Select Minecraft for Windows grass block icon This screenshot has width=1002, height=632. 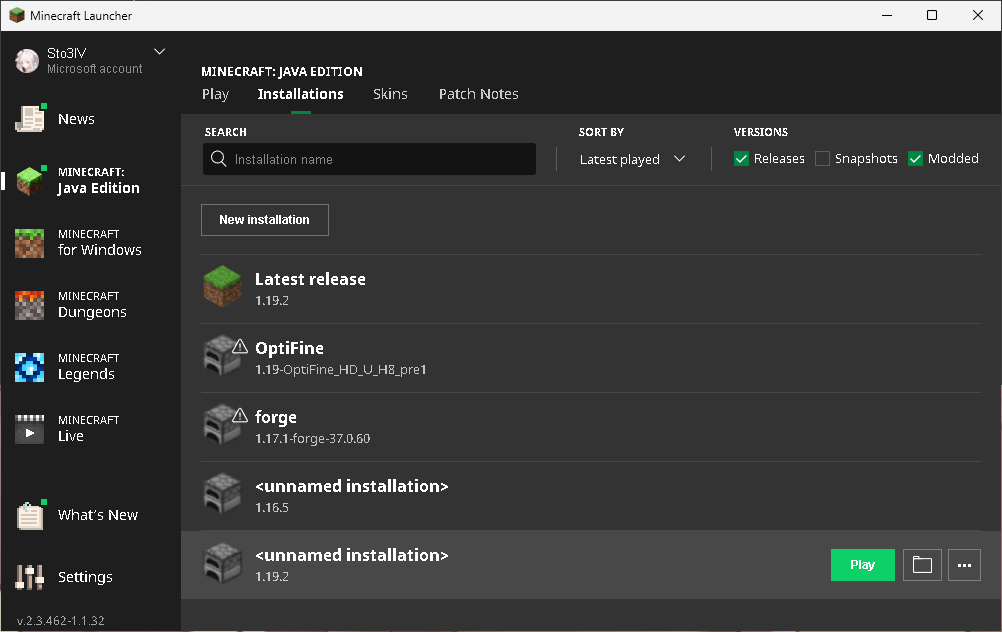coord(29,243)
